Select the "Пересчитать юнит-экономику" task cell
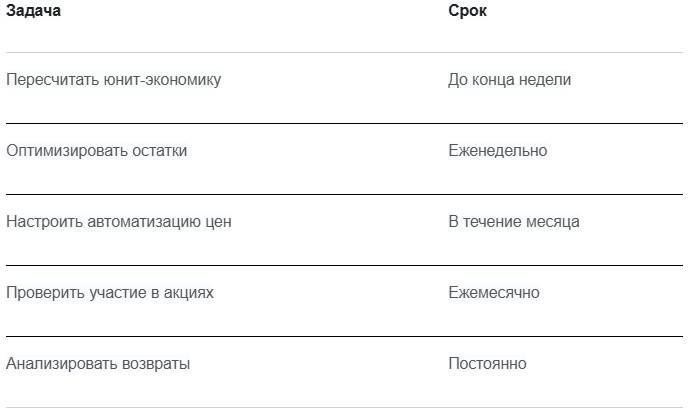690x414 pixels. coord(114,80)
